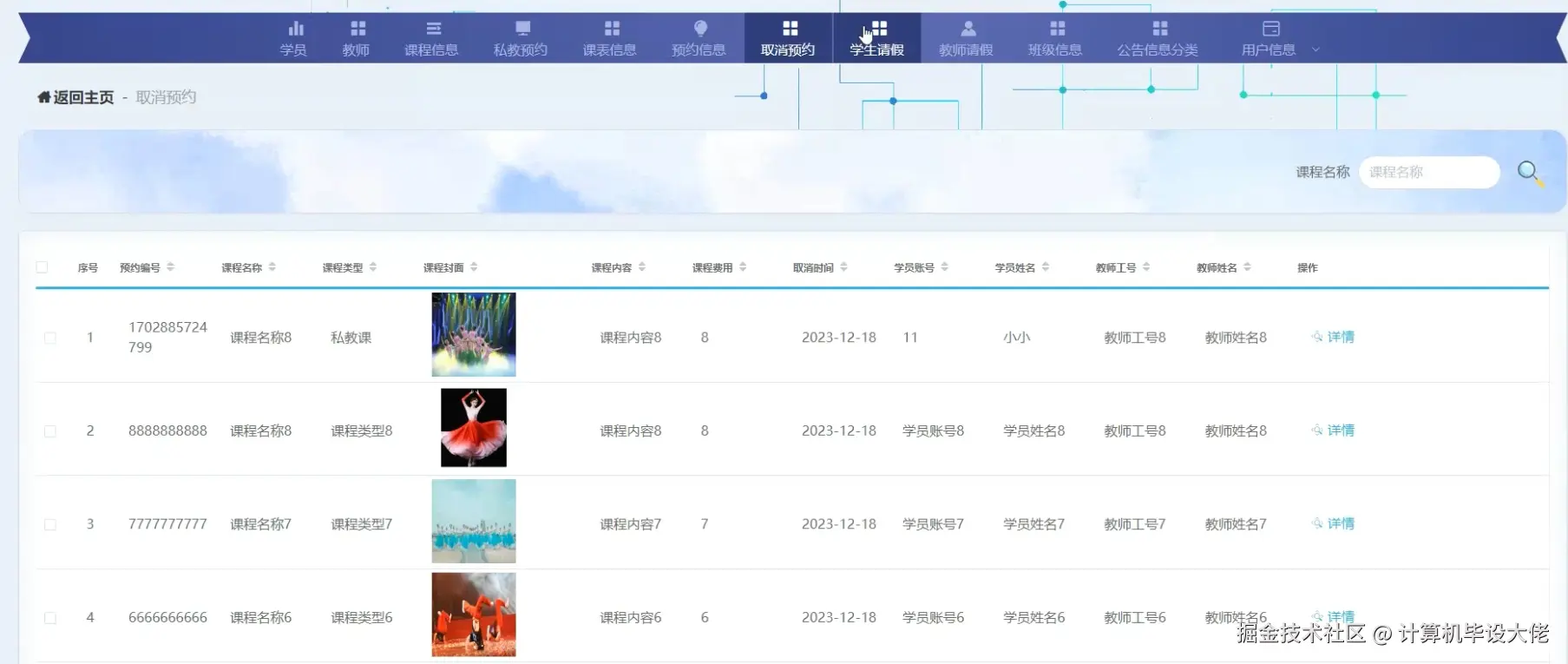The height and width of the screenshot is (664, 1568).
Task: Open red dancer cover in row 2
Action: click(474, 428)
